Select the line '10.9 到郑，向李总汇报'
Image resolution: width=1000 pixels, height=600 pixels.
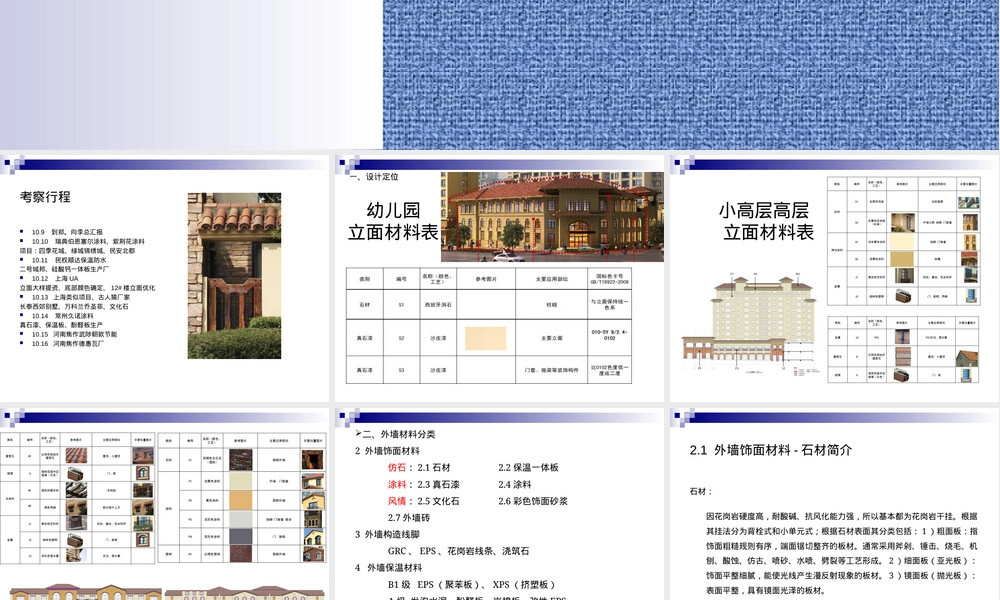pos(67,232)
